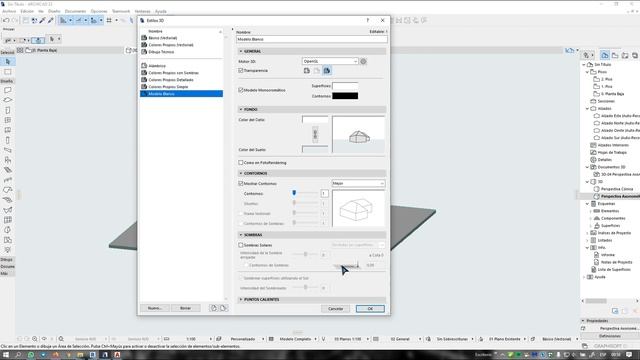Open the Ventanas menu
The height and width of the screenshot is (360, 640).
point(142,11)
